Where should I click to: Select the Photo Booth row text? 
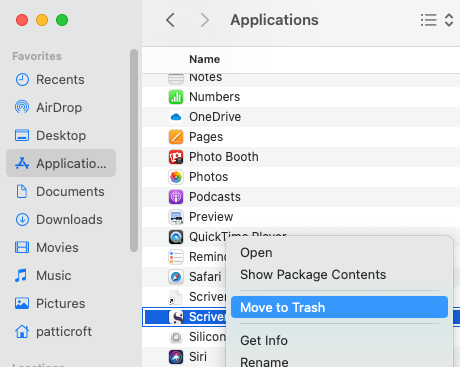click(224, 157)
